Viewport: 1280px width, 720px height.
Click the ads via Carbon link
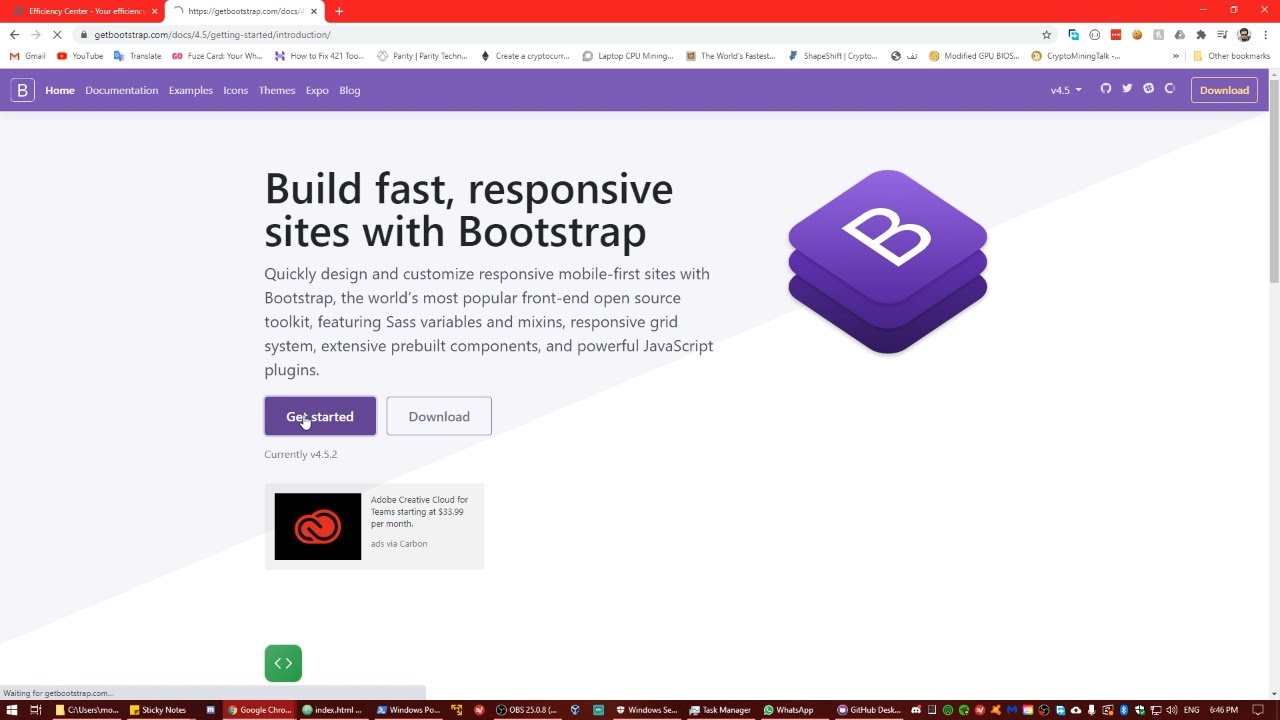tap(399, 544)
